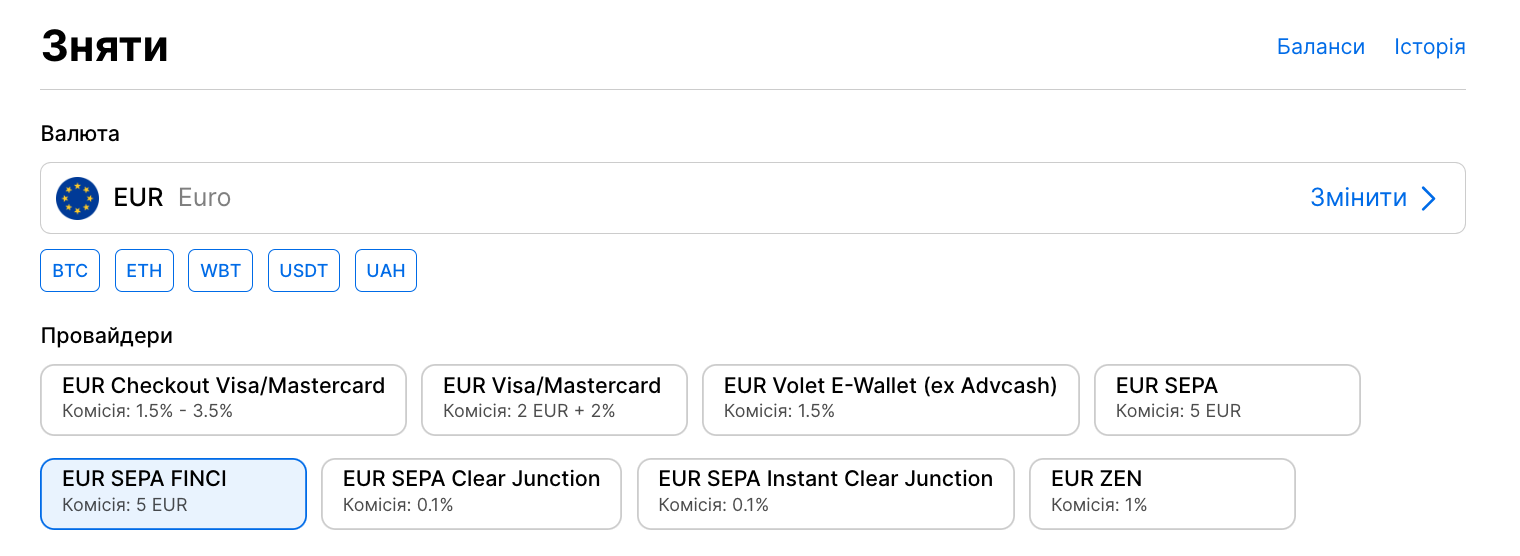
Task: Open the Історія link
Action: pos(1430,47)
